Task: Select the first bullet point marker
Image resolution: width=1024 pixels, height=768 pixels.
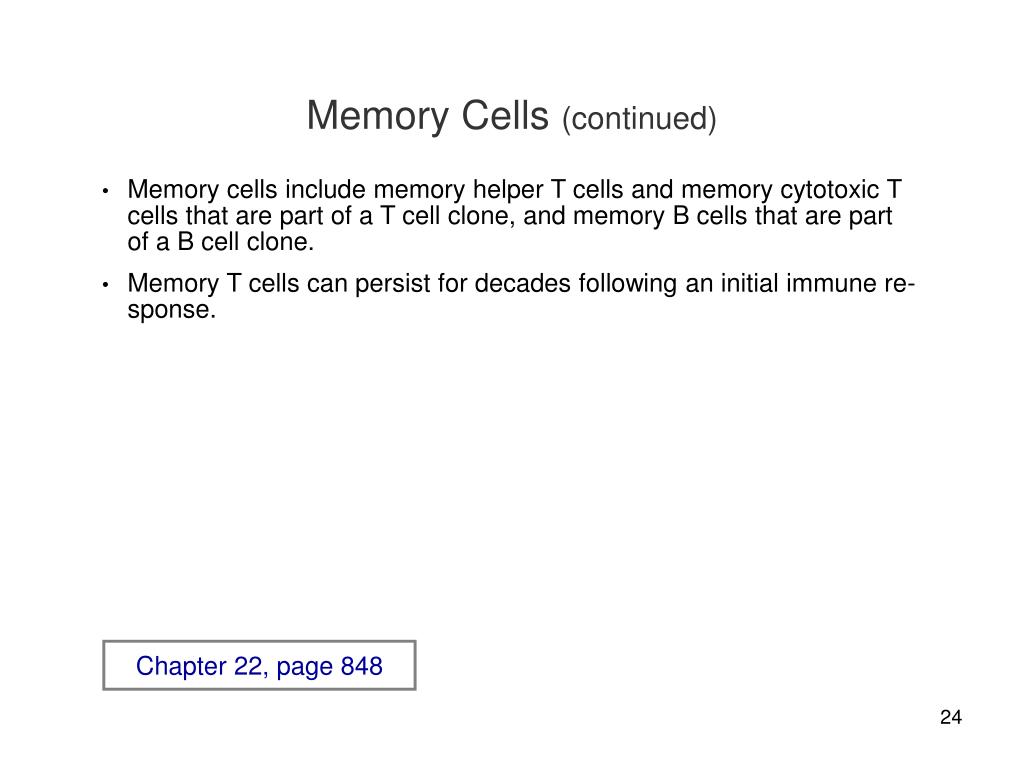Action: tap(105, 191)
